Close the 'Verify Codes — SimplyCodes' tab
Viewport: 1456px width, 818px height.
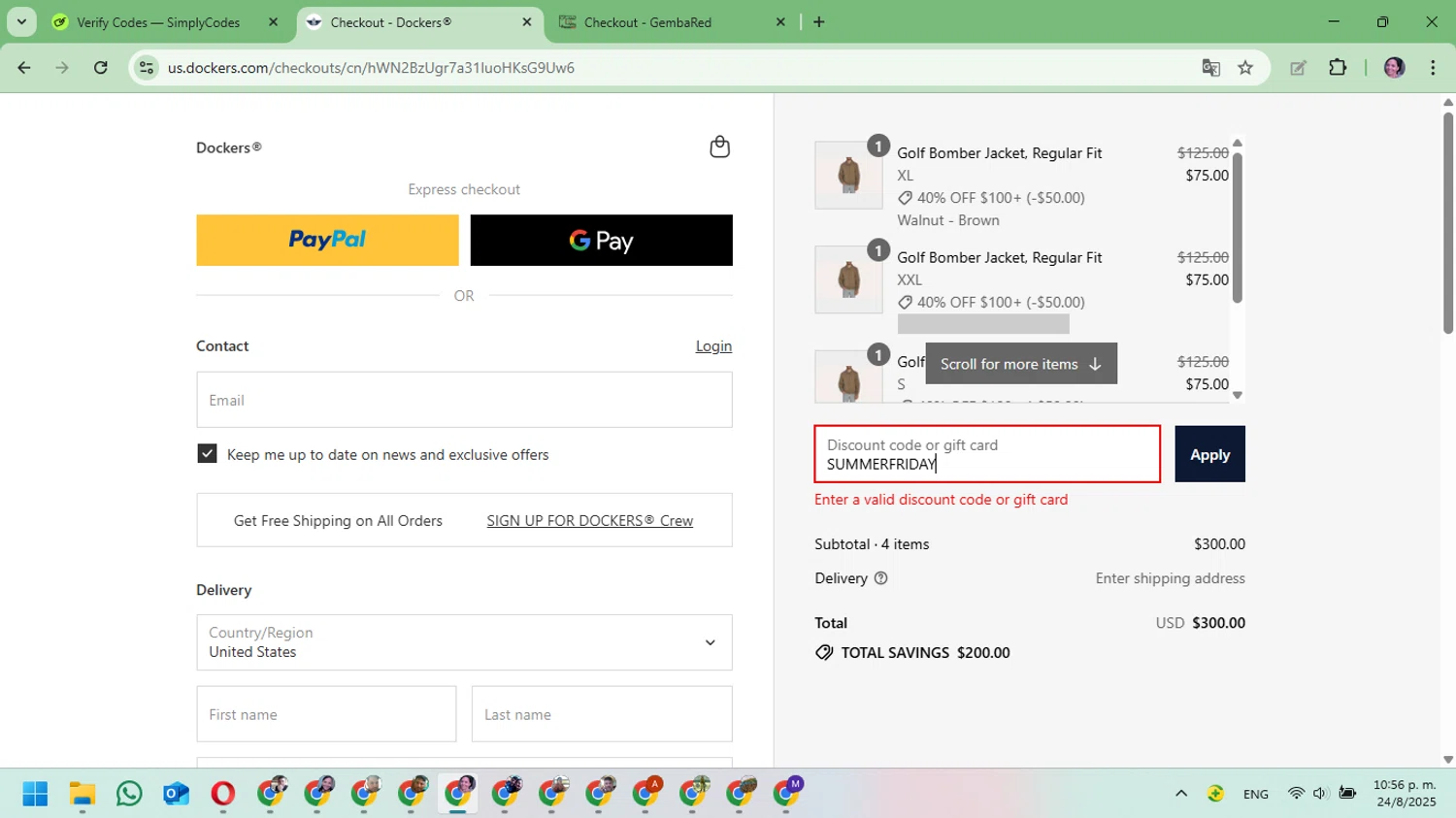coord(273,22)
